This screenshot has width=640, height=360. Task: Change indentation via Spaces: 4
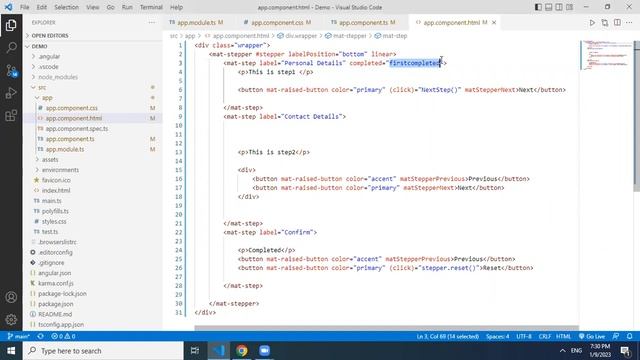pyautogui.click(x=497, y=336)
